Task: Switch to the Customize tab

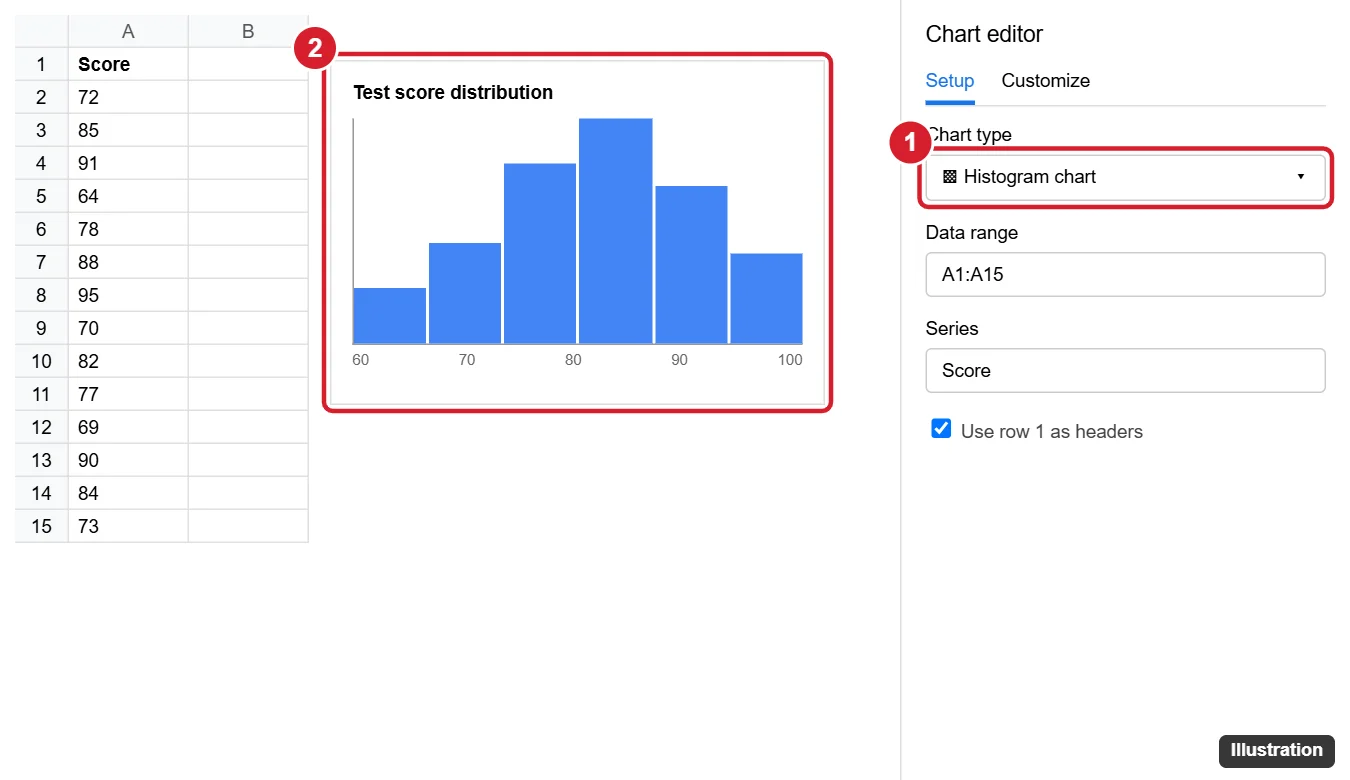Action: pyautogui.click(x=1045, y=81)
